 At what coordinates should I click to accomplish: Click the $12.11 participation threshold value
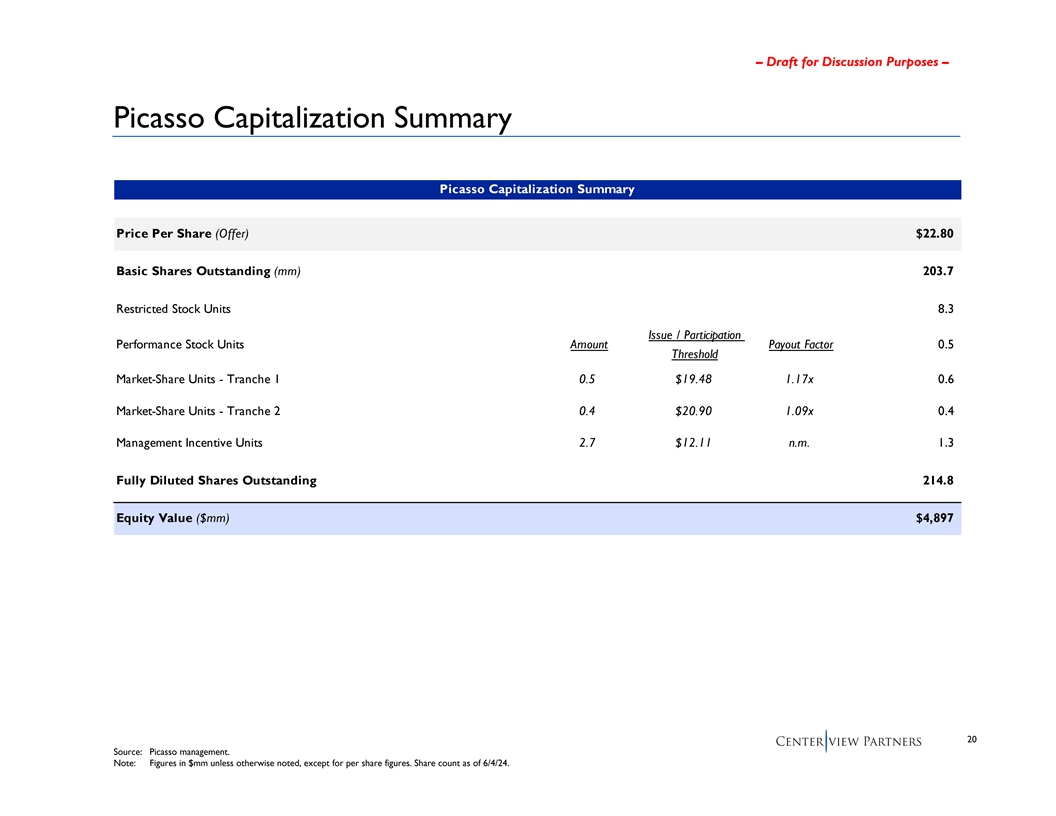coord(693,443)
